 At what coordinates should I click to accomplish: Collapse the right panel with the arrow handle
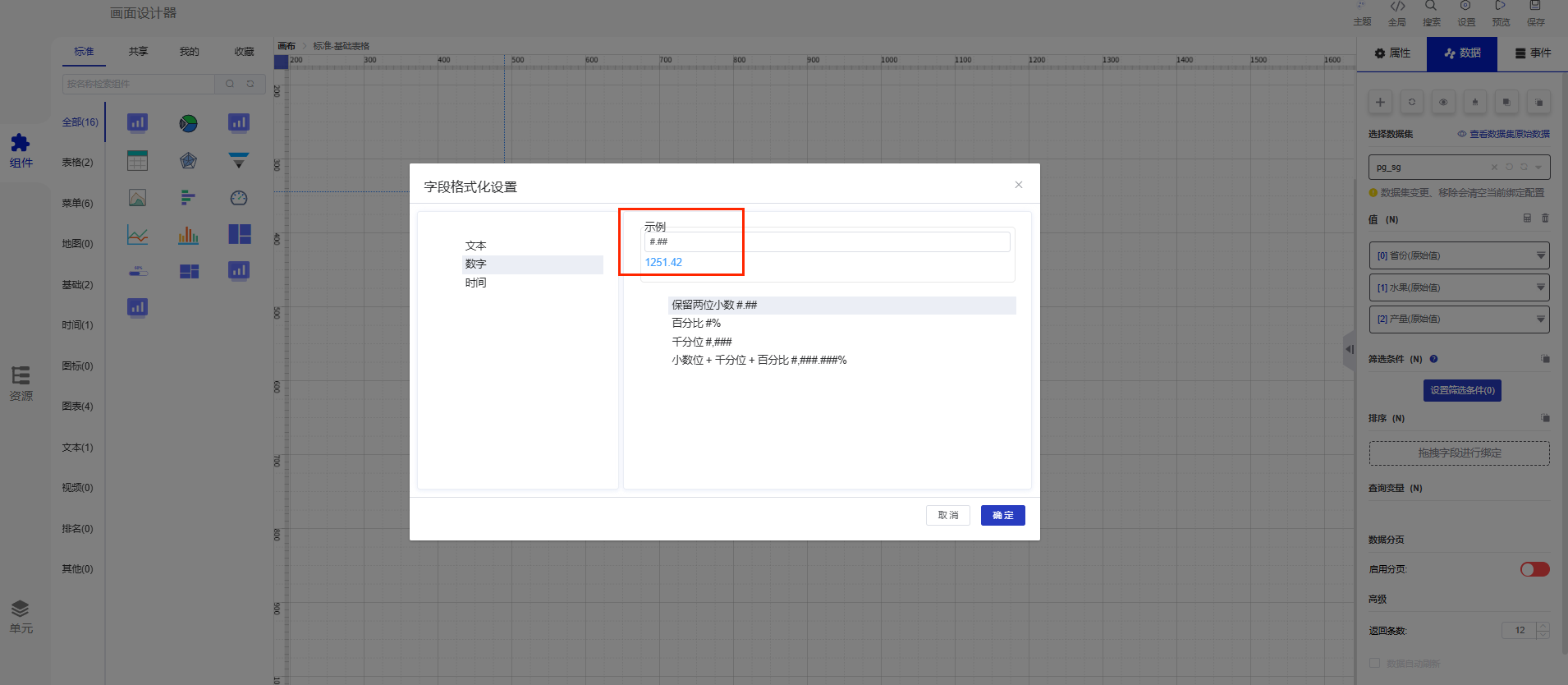tap(1349, 349)
